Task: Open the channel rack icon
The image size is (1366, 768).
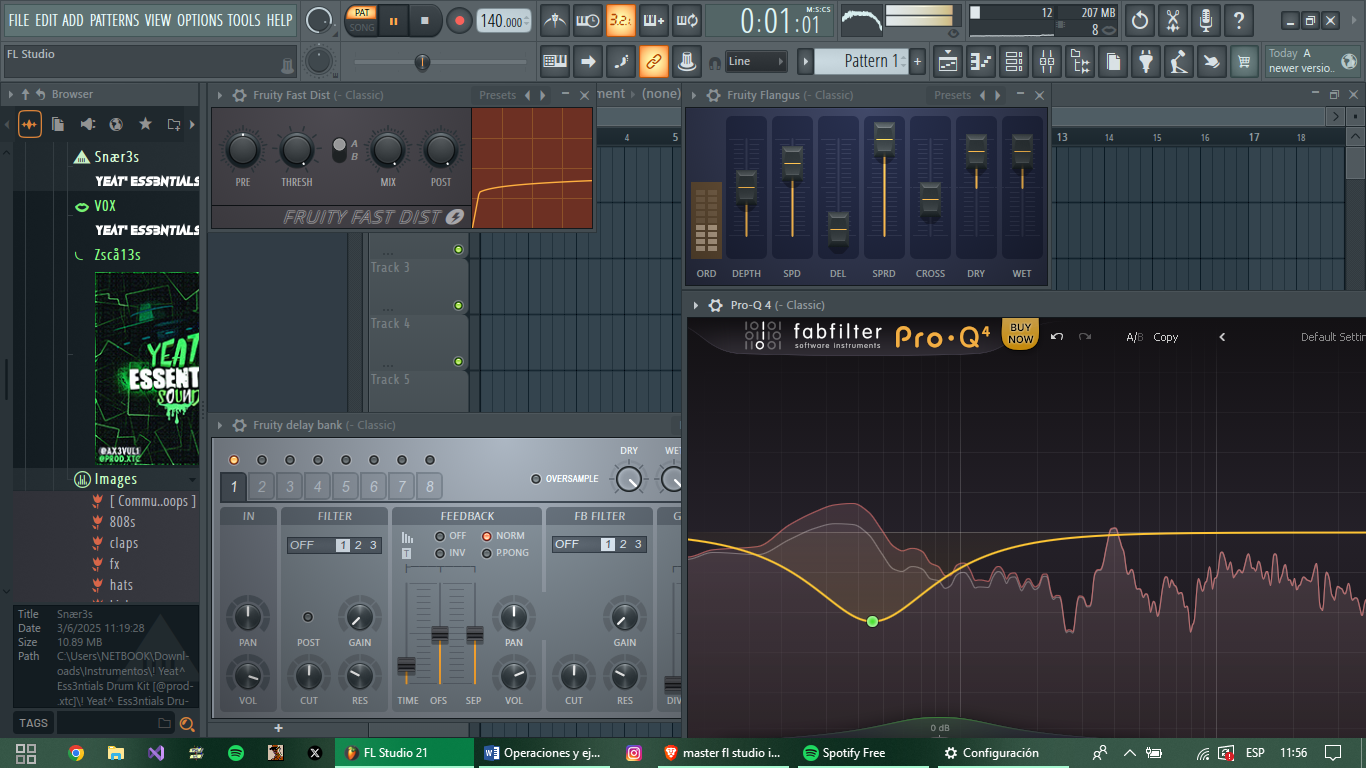Action: coord(1014,61)
